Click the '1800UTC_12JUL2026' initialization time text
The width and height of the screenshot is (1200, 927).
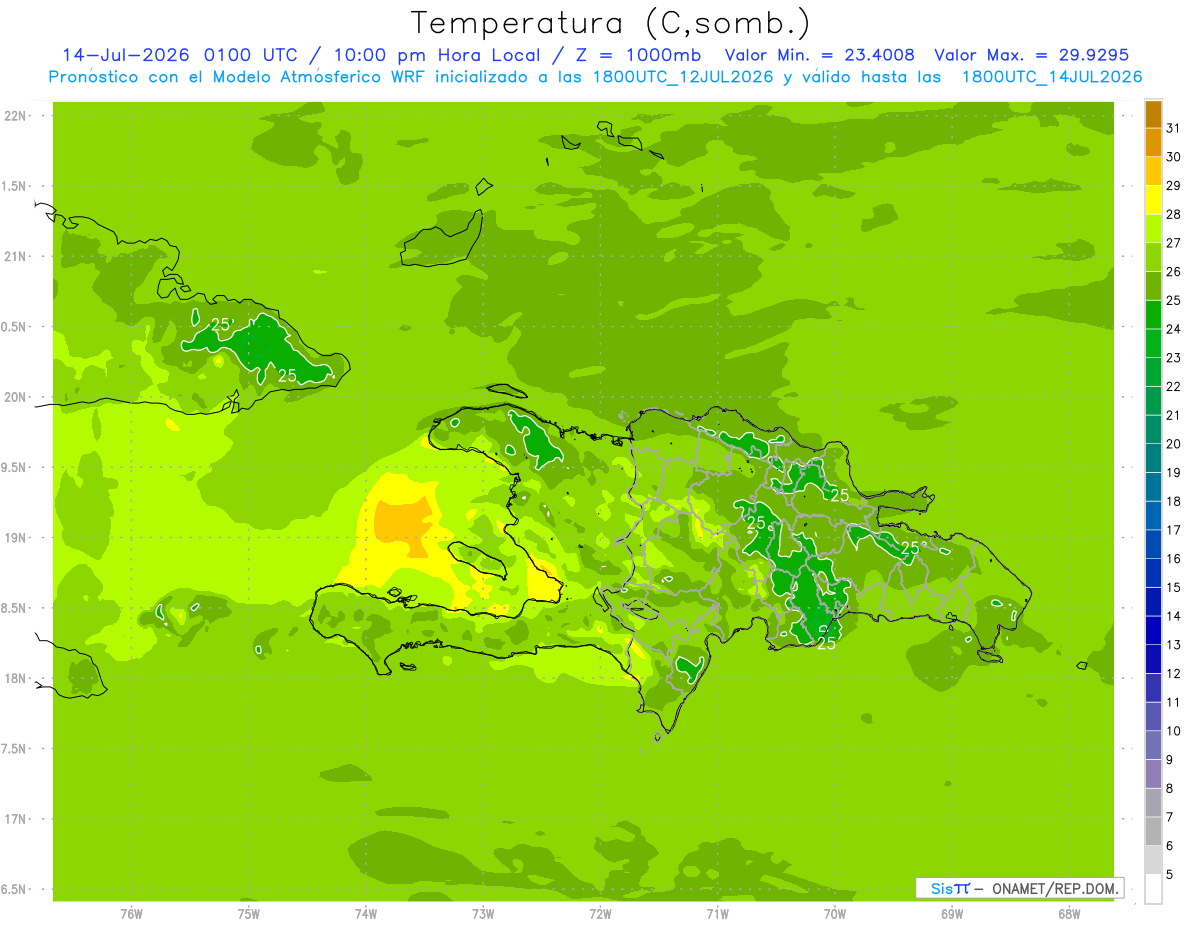pyautogui.click(x=682, y=77)
